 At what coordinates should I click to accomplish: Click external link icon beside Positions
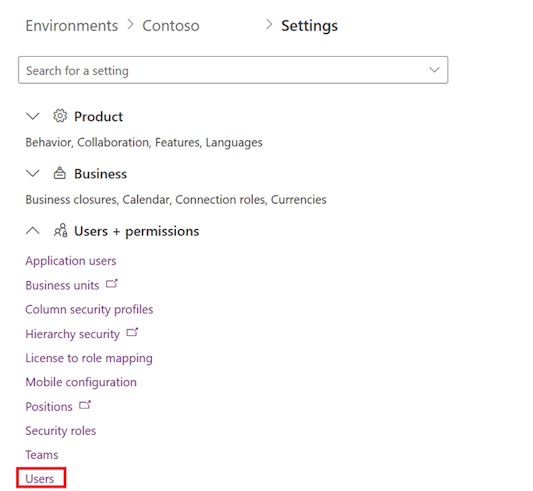(x=85, y=405)
